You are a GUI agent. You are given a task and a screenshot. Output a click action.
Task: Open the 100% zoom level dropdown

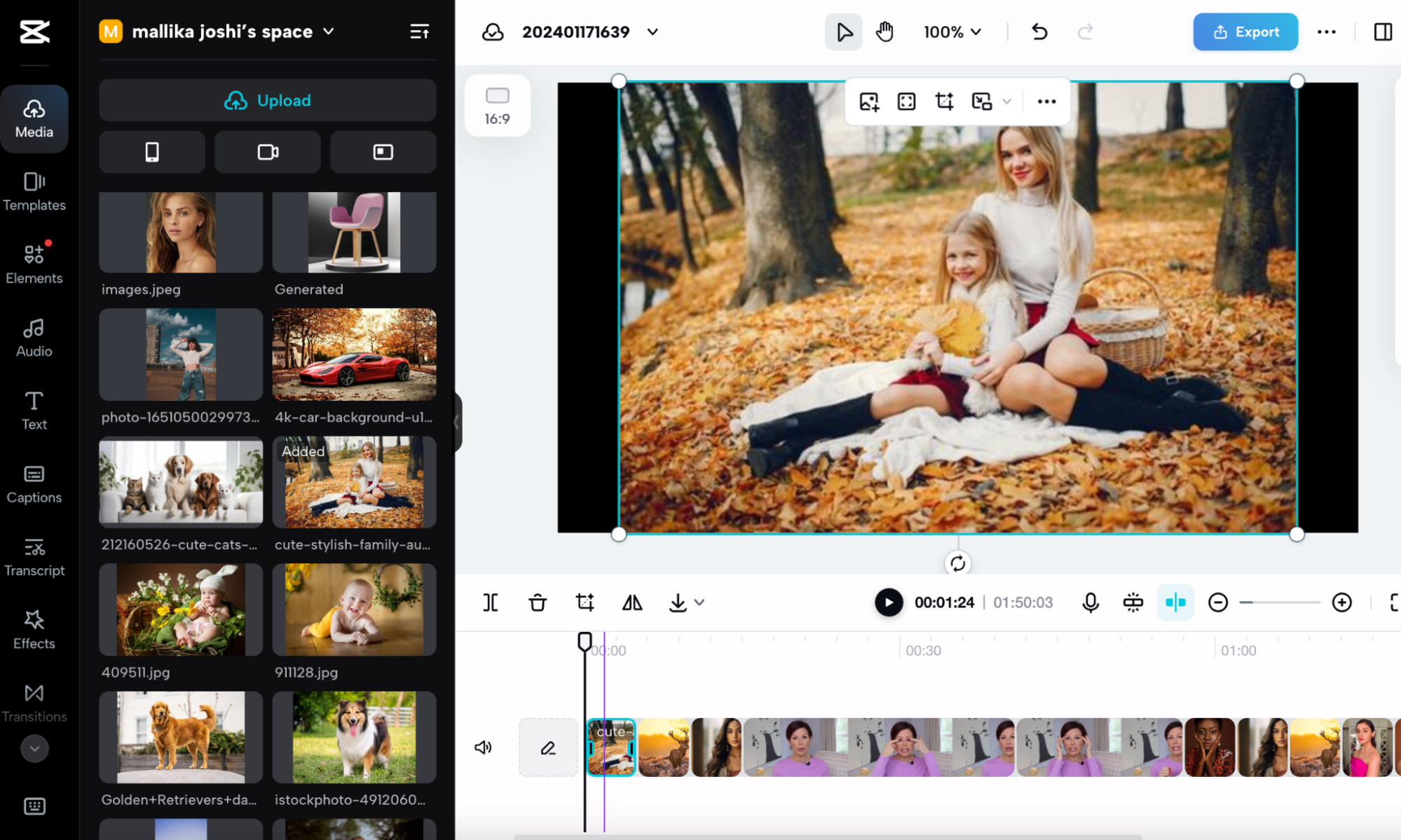(952, 32)
